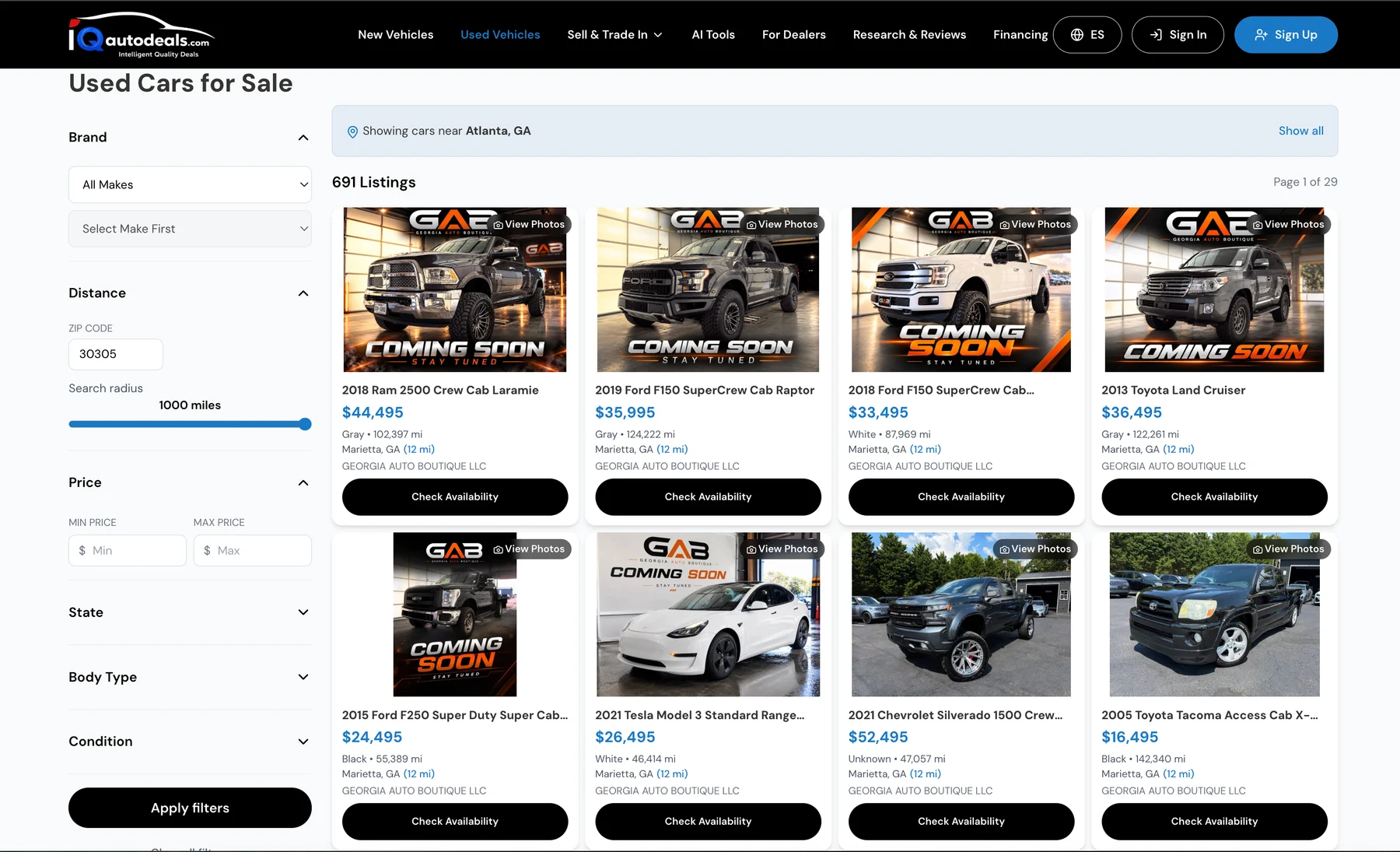Click the location pin icon near Atlanta
Image resolution: width=1400 pixels, height=852 pixels.
click(352, 131)
